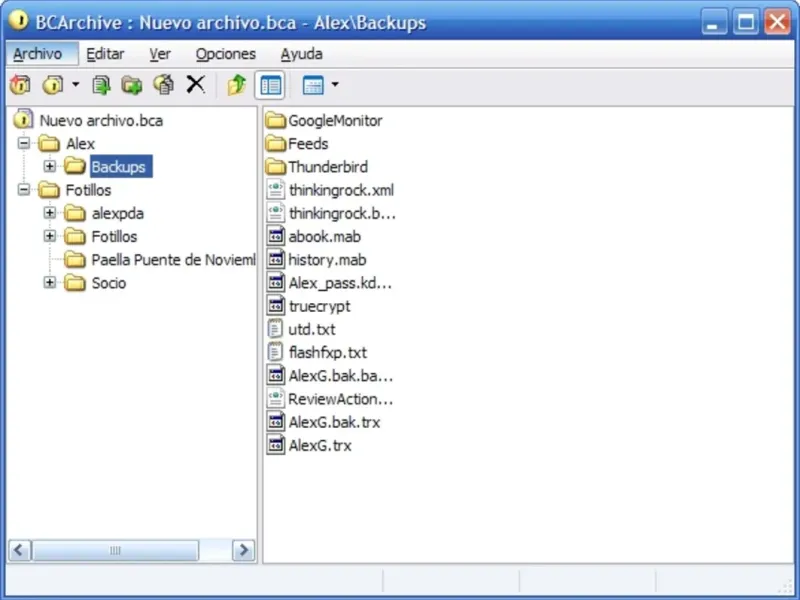Open the Ver menu
The image size is (800, 600).
point(160,54)
